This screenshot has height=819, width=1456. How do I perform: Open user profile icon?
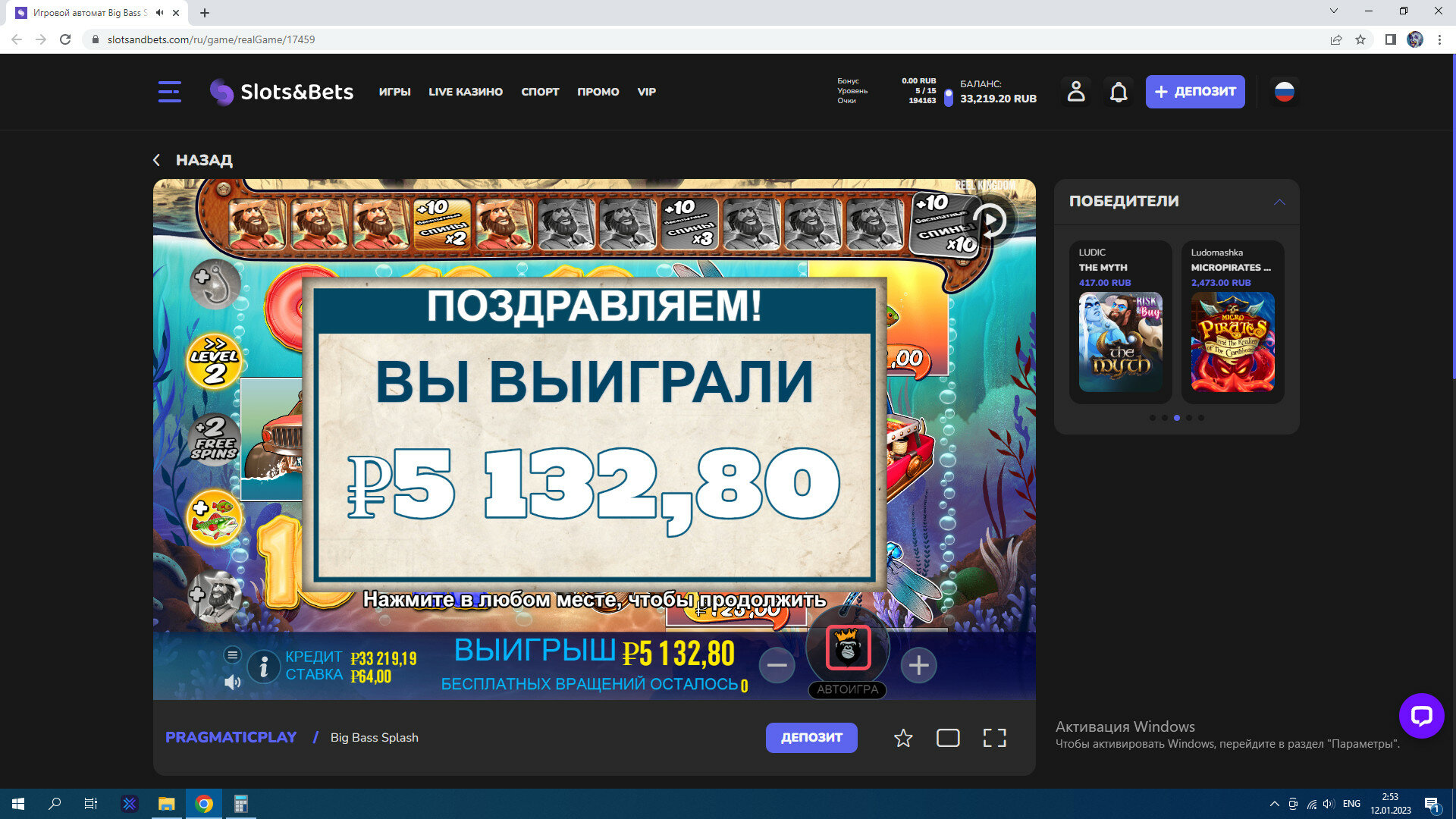(x=1075, y=92)
